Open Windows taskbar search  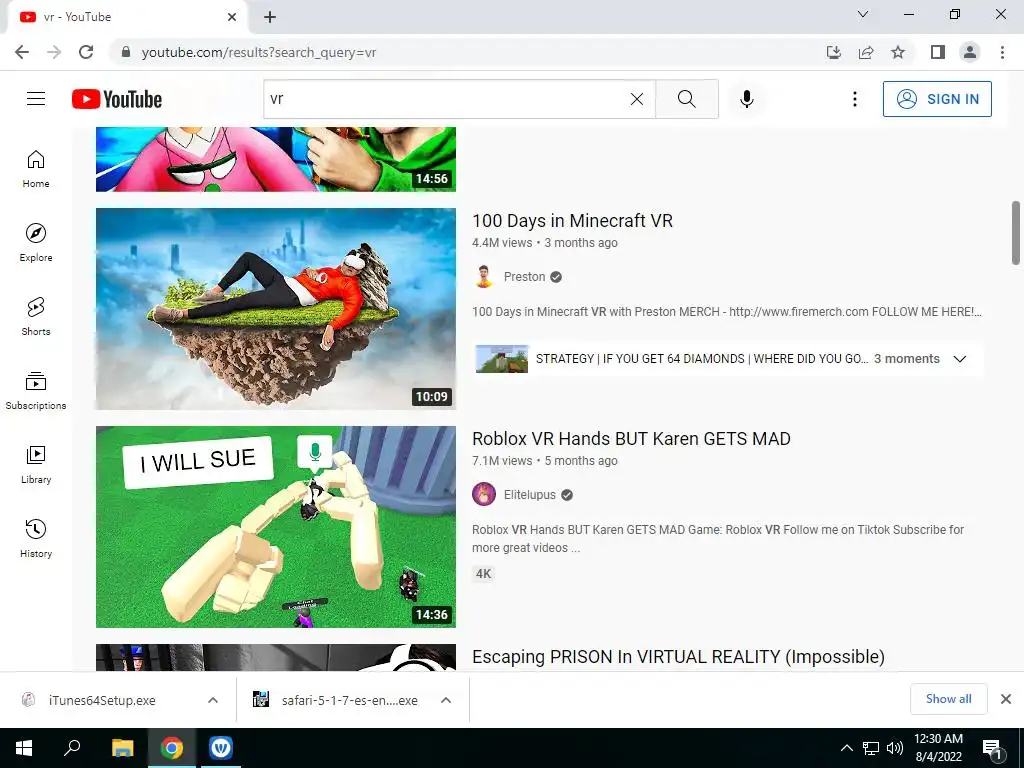(x=72, y=748)
